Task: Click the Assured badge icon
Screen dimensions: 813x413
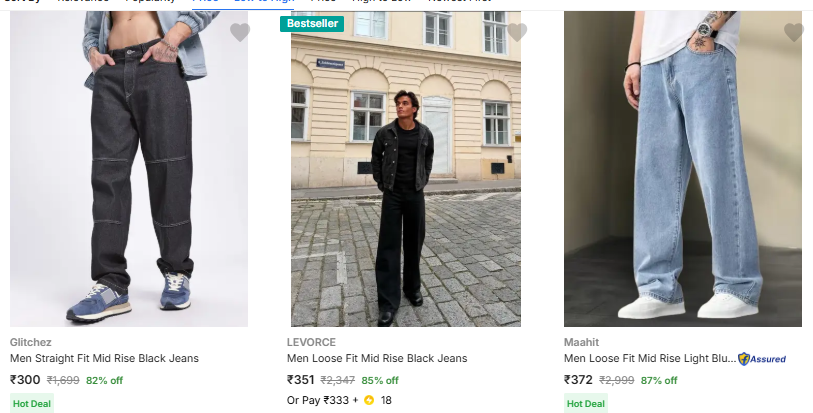Action: pos(762,358)
